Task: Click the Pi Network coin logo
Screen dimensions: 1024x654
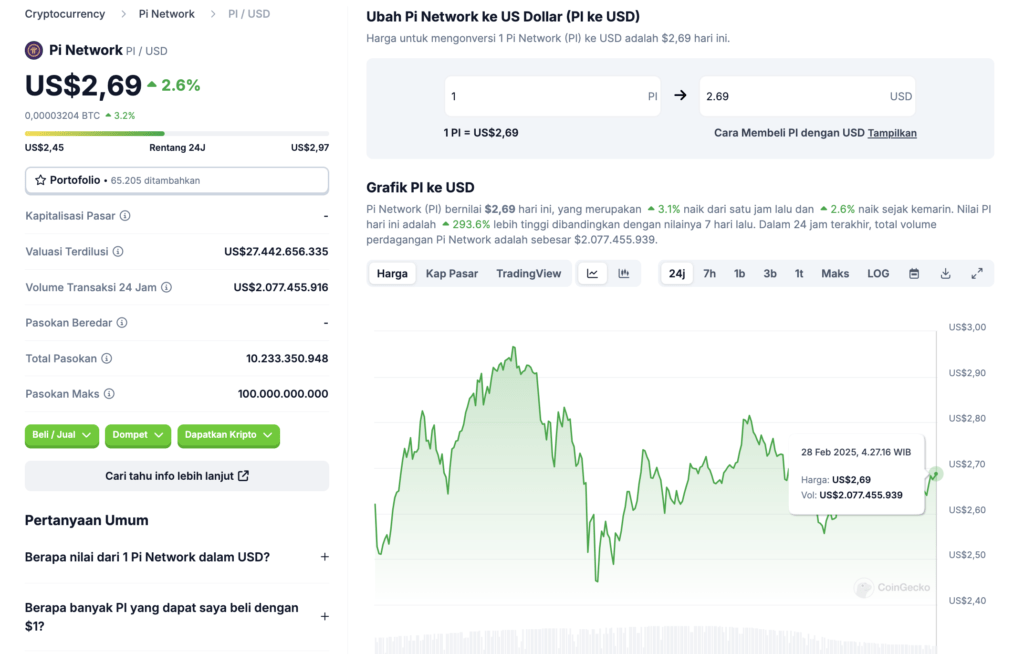Action: (34, 50)
